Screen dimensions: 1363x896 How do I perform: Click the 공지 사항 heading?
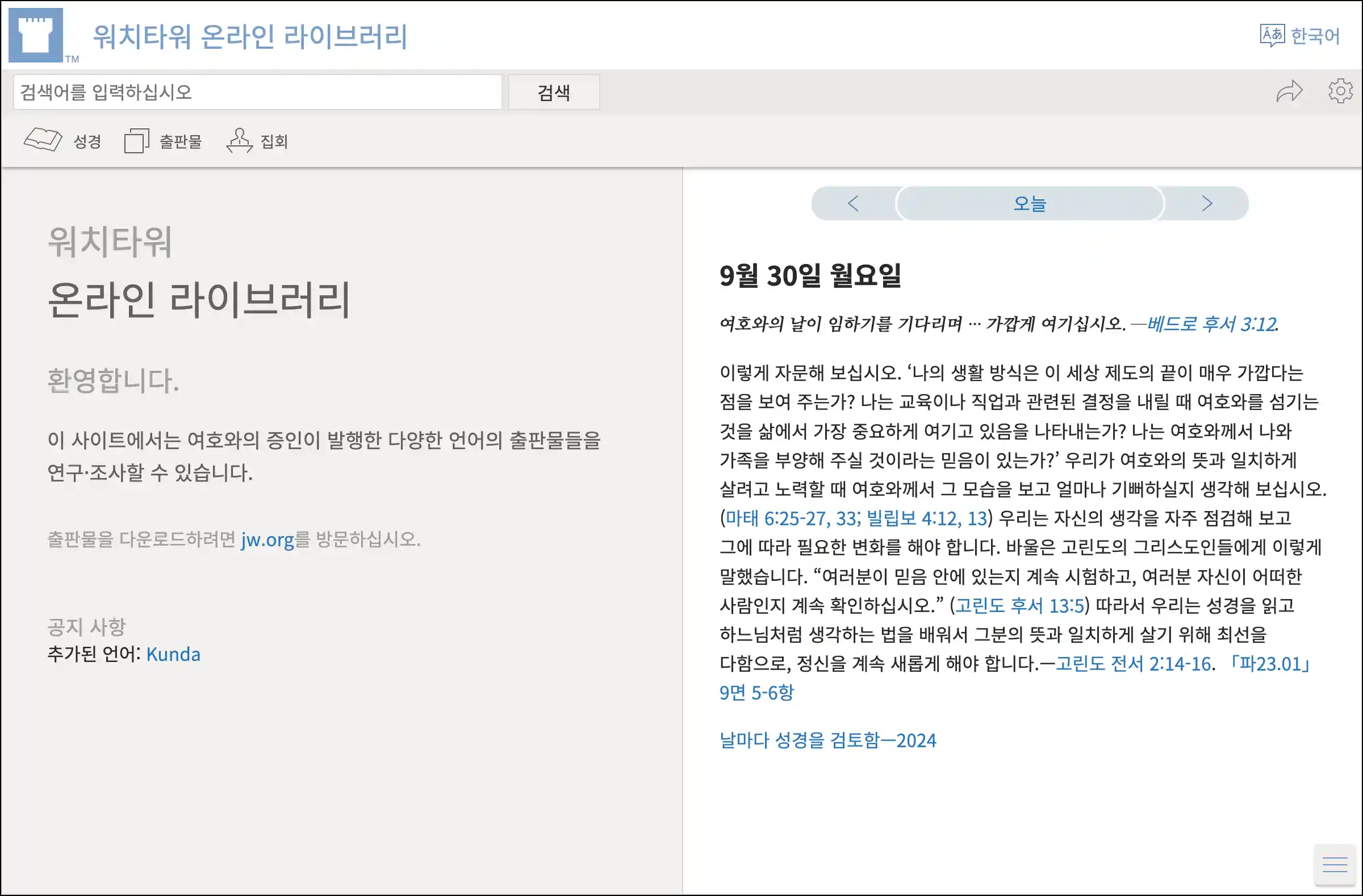point(86,627)
